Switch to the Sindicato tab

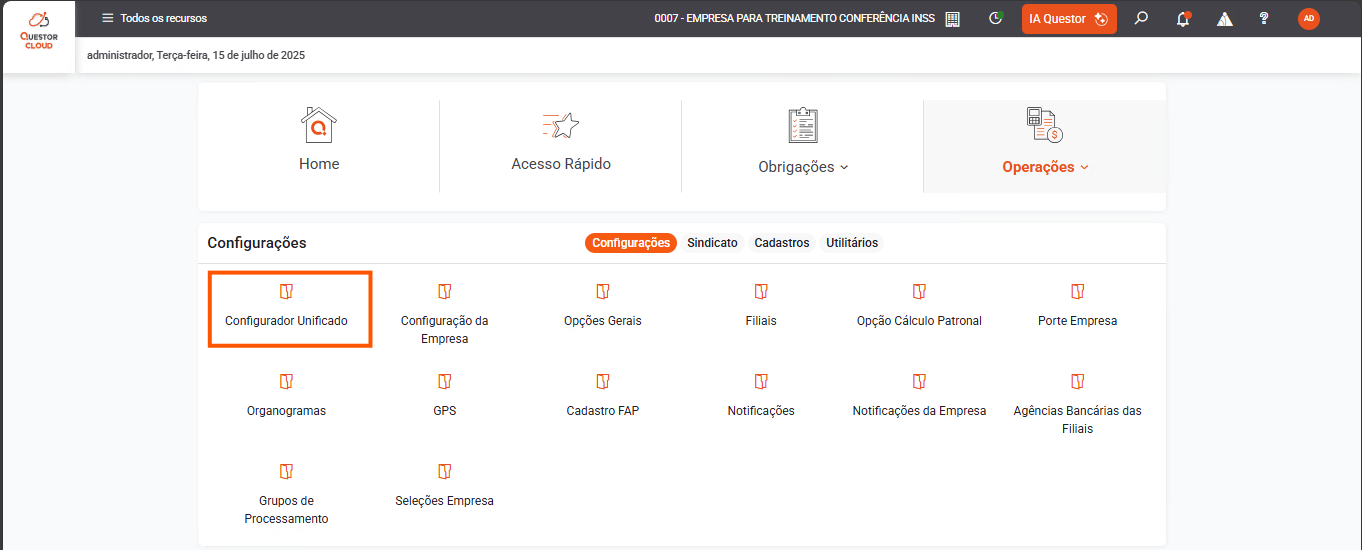point(712,243)
